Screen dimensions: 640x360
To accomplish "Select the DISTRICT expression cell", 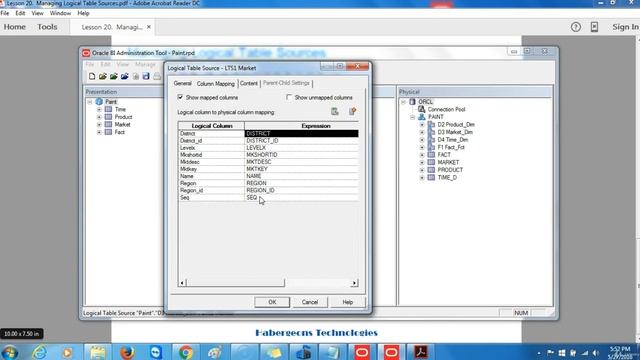I will [x=301, y=133].
